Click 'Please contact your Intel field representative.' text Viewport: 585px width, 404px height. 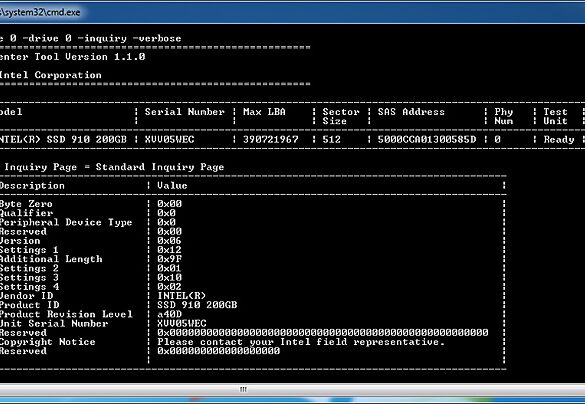tap(301, 342)
